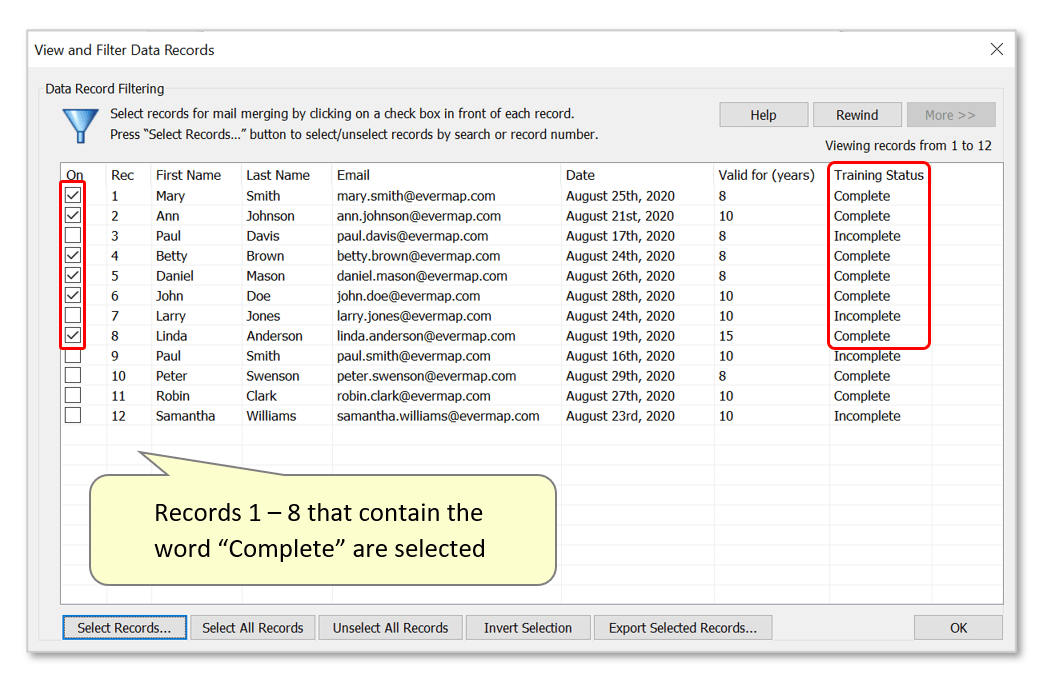
Task: Toggle the Linda Anderson record checkbox
Action: (x=73, y=335)
